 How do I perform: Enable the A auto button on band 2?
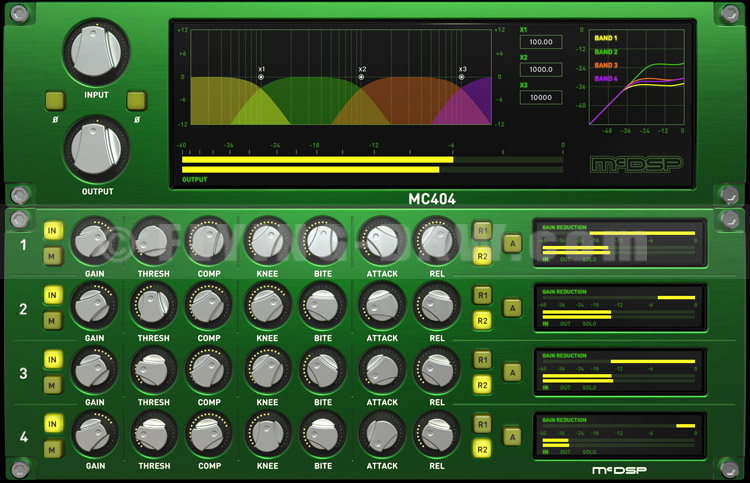pos(512,308)
